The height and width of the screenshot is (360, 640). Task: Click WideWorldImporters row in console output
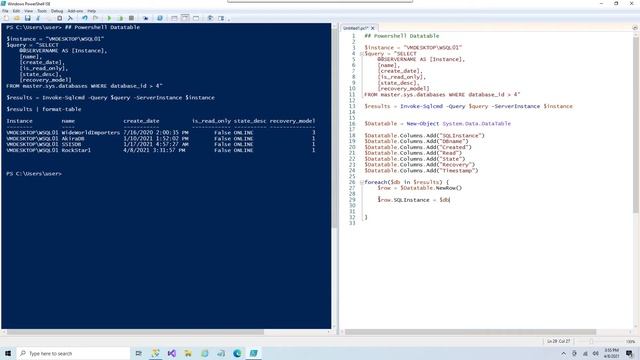coord(161,133)
